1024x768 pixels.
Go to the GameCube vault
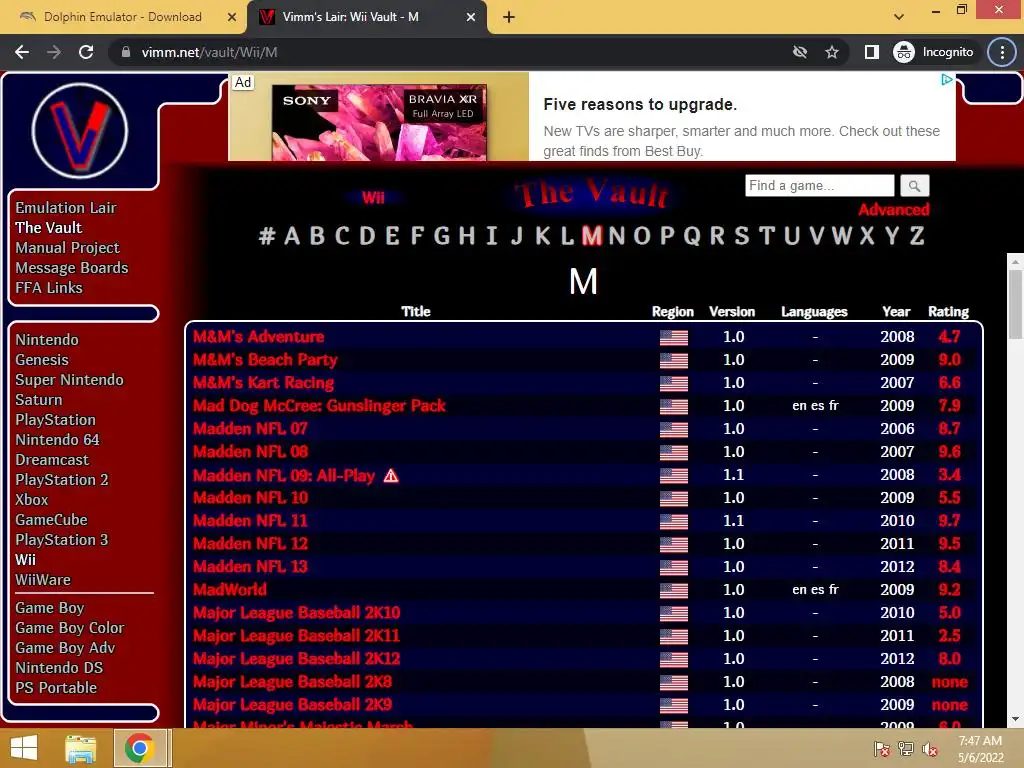(52, 520)
